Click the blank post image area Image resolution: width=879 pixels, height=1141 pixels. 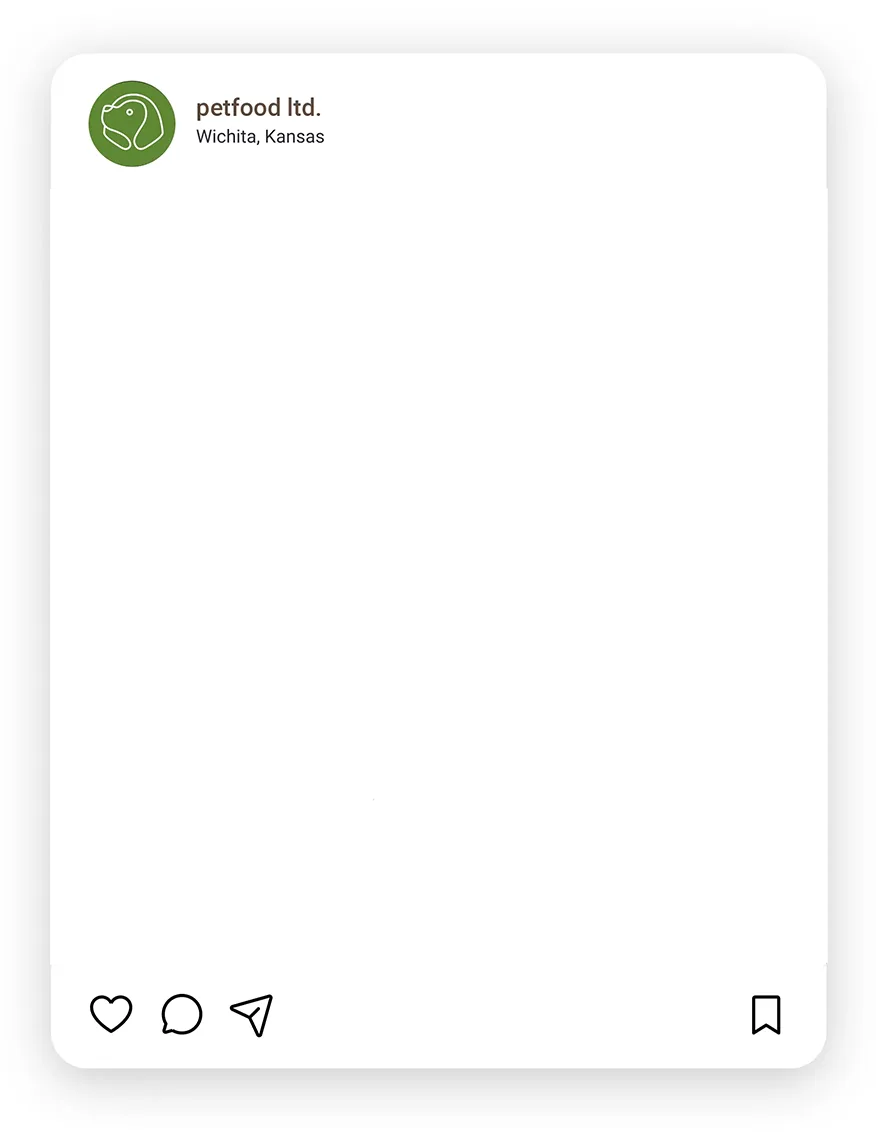[439, 576]
